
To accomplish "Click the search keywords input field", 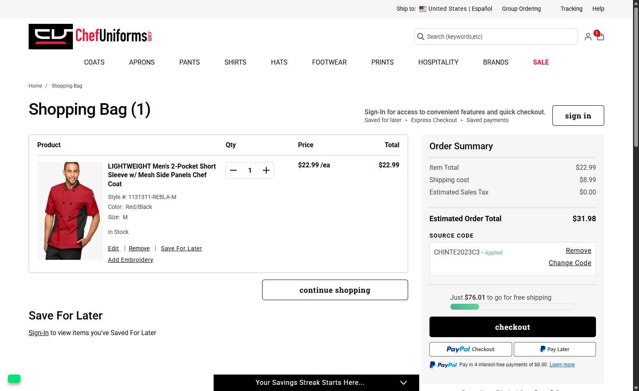I will click(496, 37).
